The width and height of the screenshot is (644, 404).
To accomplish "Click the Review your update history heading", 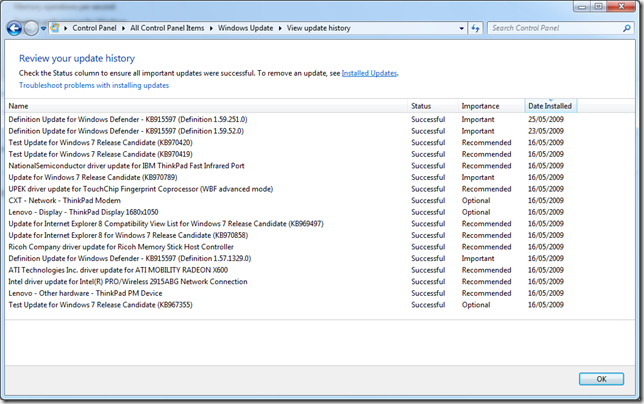I will (77, 58).
